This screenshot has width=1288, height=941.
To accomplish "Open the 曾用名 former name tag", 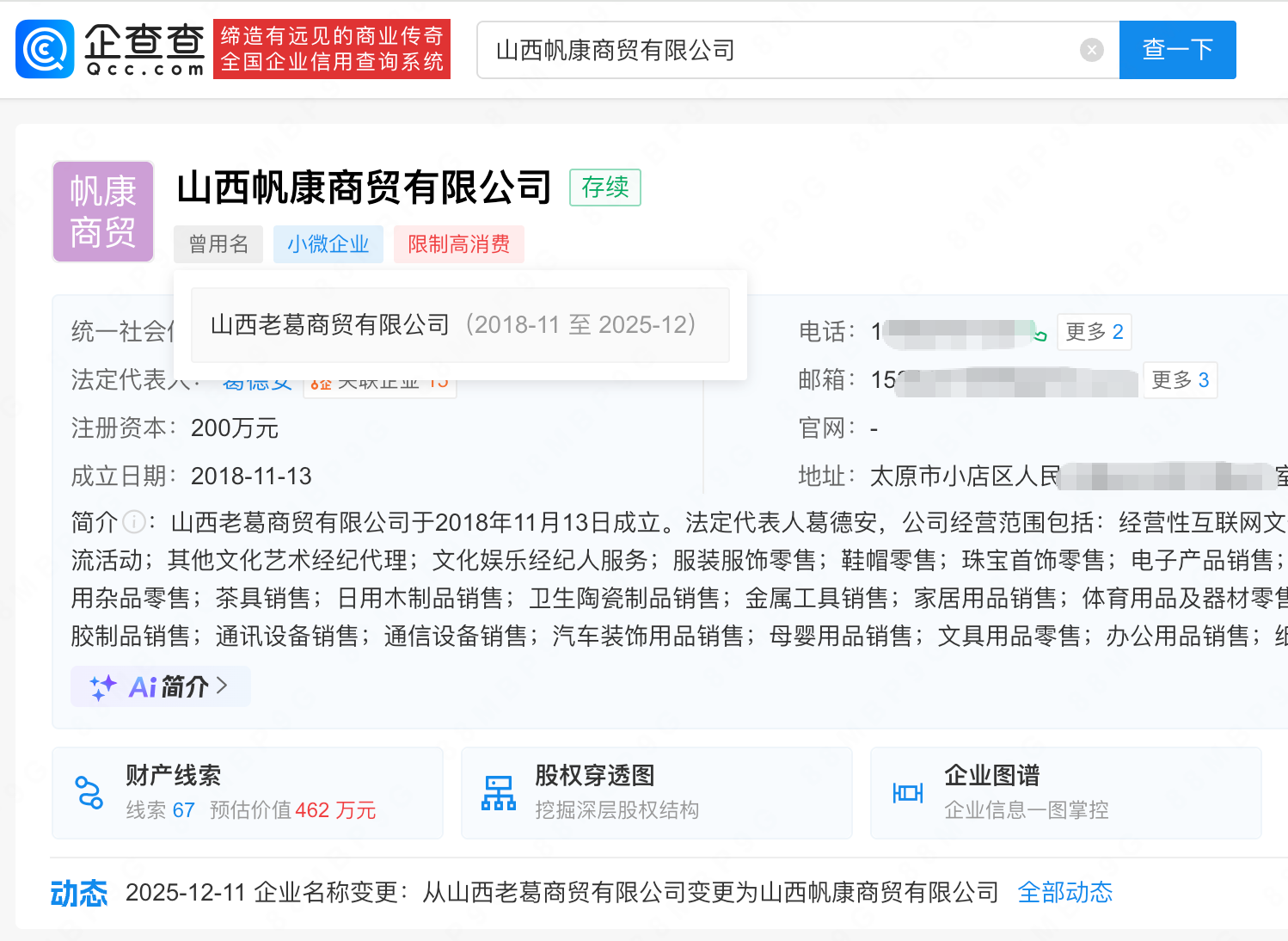I will pyautogui.click(x=218, y=244).
